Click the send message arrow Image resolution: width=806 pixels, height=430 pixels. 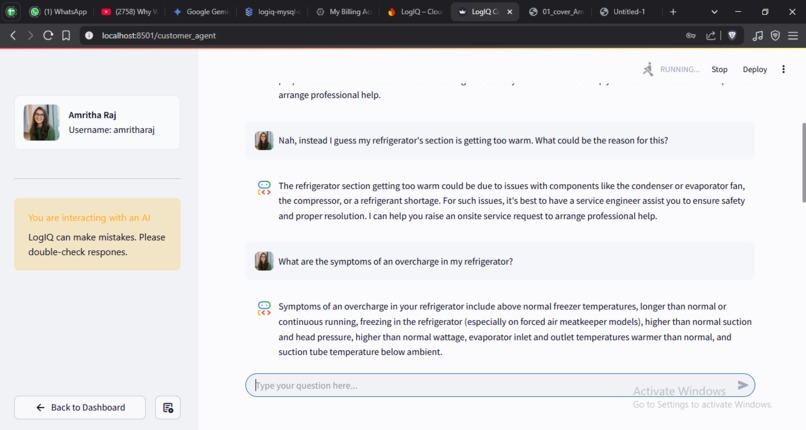click(x=743, y=385)
